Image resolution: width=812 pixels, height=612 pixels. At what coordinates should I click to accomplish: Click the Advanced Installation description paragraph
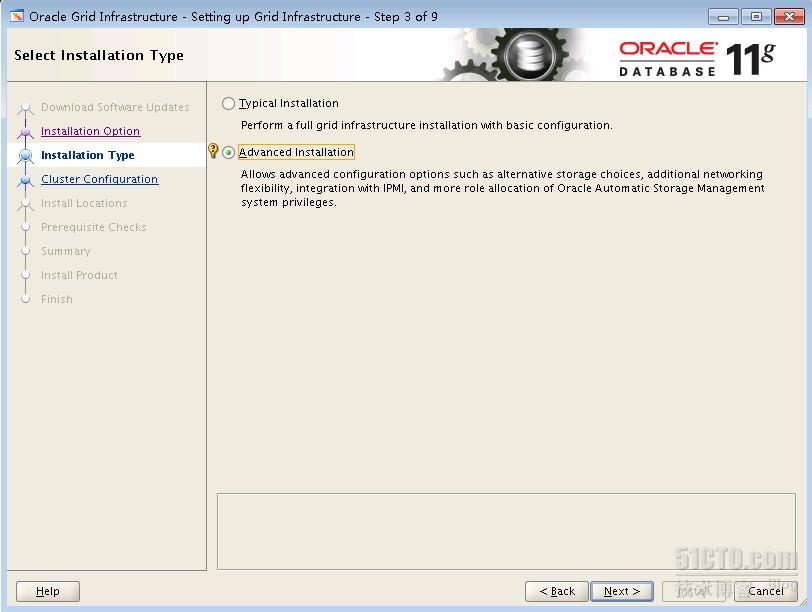[x=502, y=188]
